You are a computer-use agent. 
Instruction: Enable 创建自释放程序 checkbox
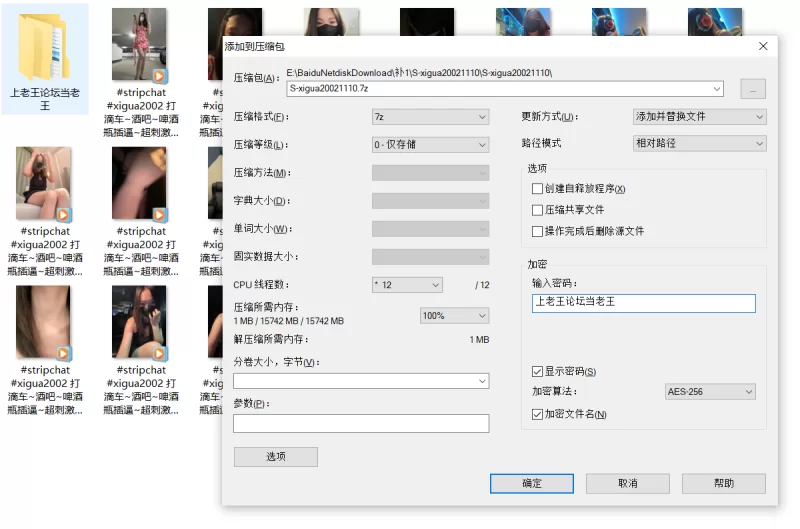pos(538,189)
